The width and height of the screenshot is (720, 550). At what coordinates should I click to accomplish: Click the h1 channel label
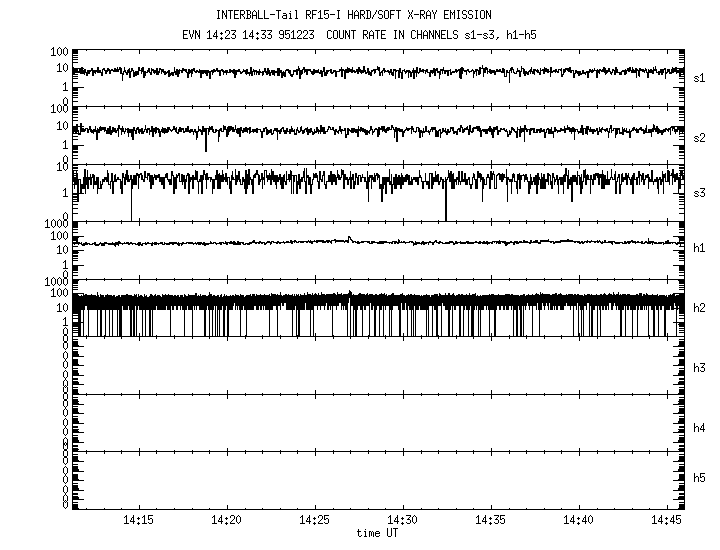coord(700,247)
